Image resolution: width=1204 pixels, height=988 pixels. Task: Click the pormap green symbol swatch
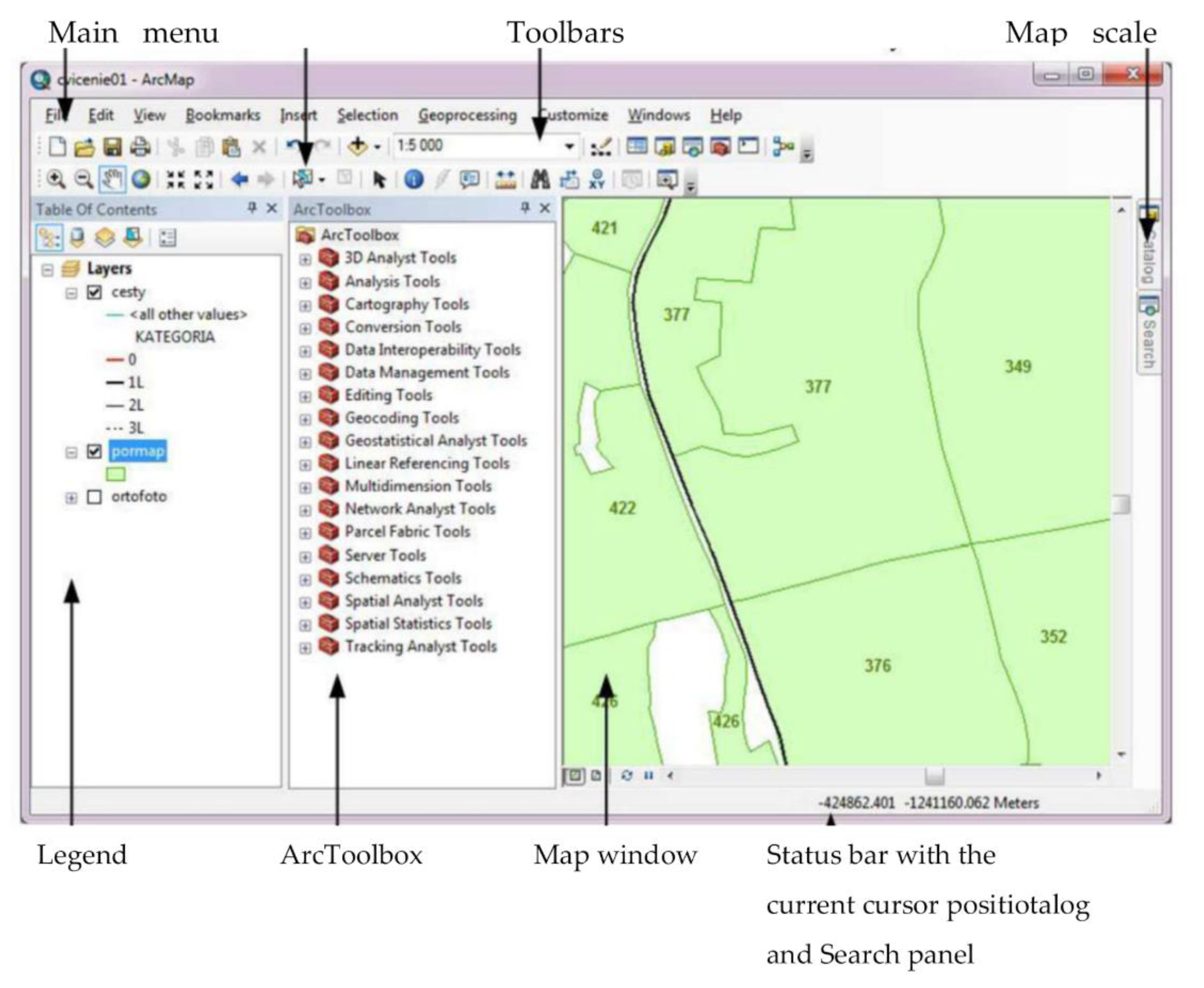tap(115, 474)
